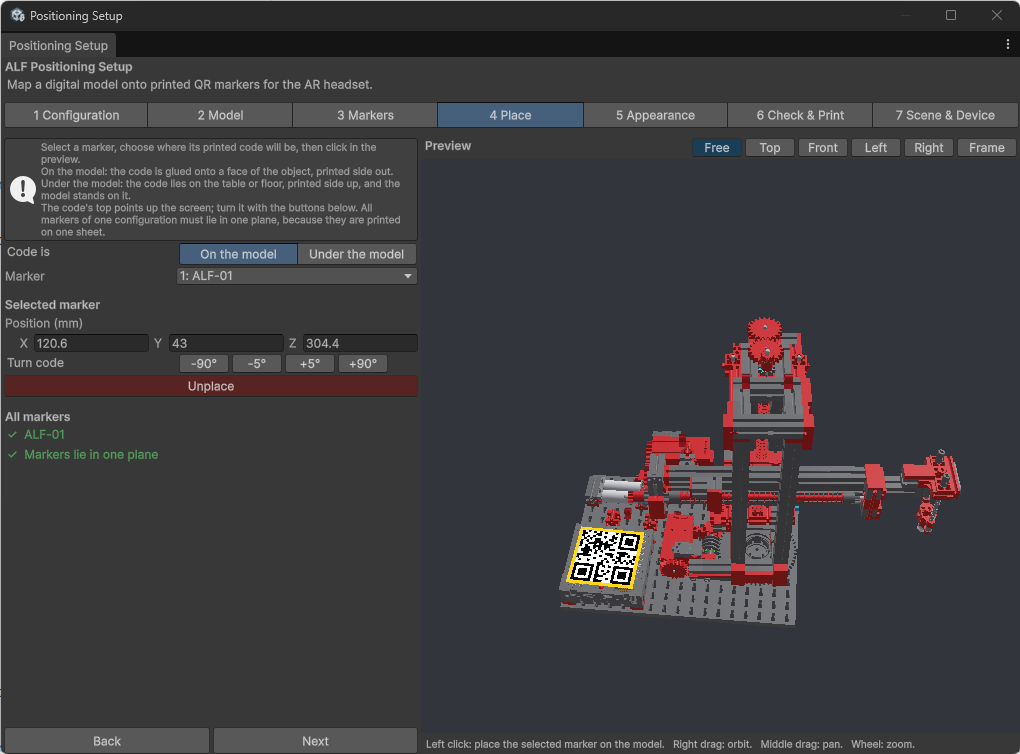The image size is (1020, 754).
Task: Click the Unity icon in the title bar
Action: point(18,15)
